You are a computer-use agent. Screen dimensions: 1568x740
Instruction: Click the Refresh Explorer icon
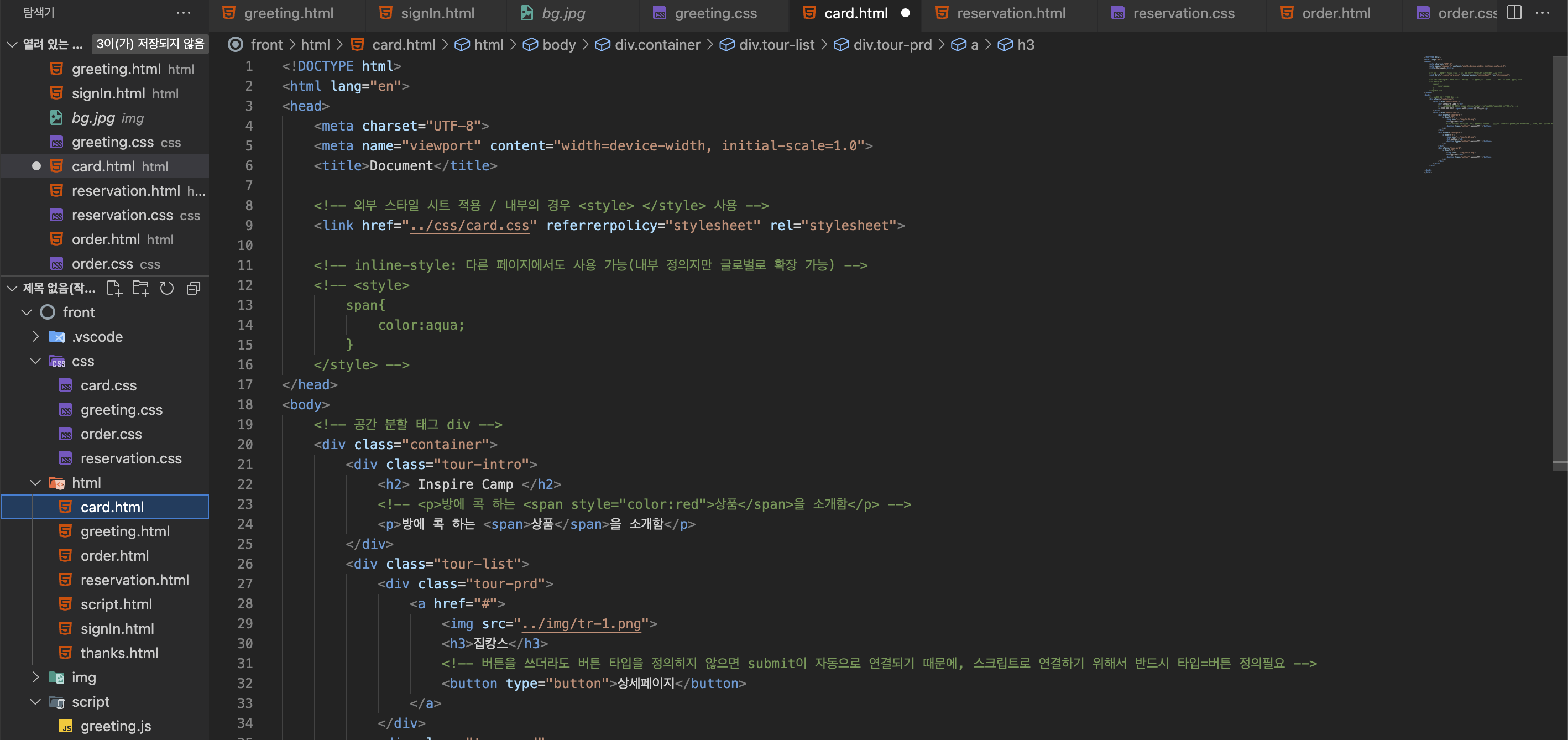(x=167, y=288)
